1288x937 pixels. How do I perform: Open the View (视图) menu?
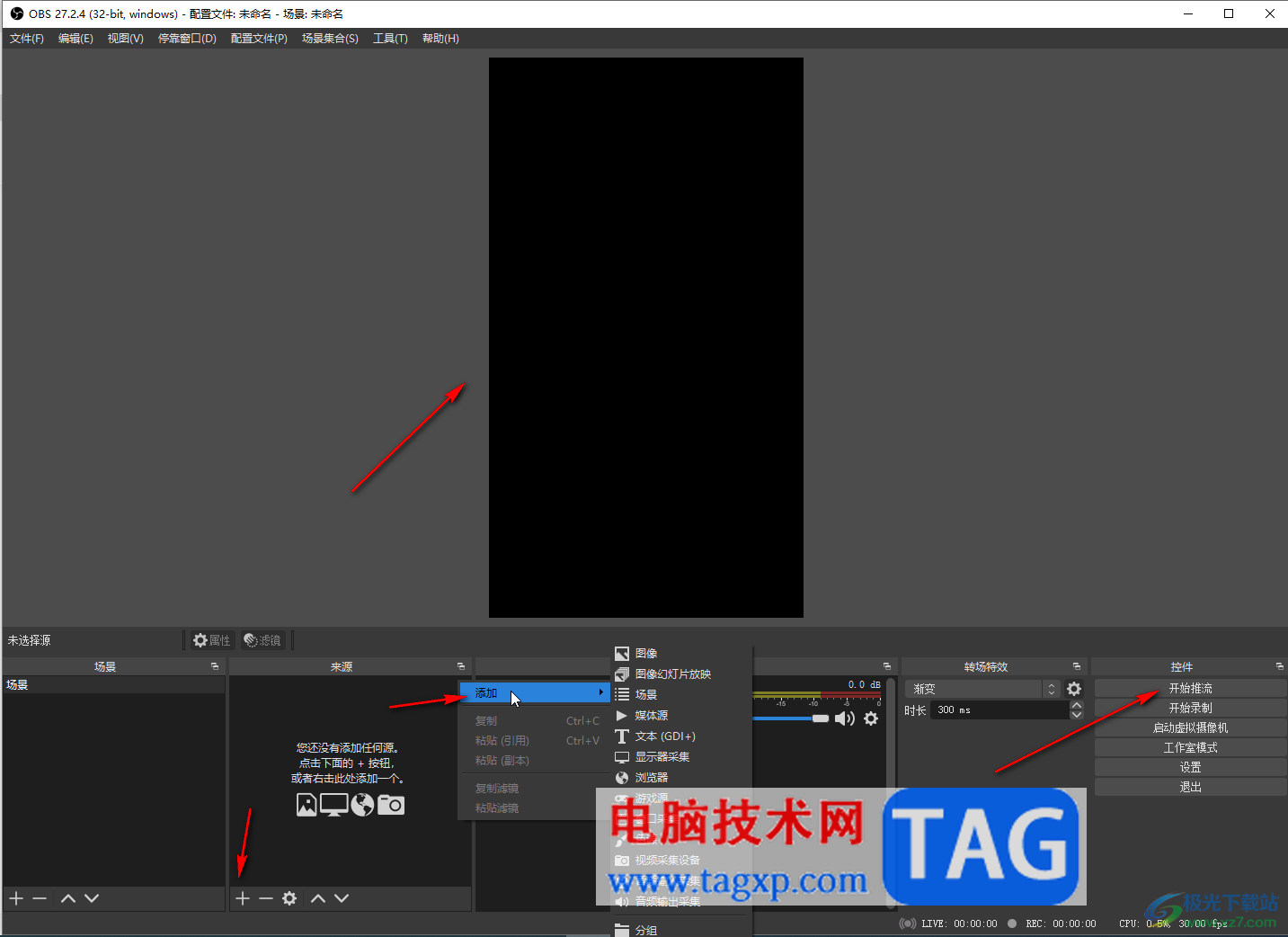point(126,39)
